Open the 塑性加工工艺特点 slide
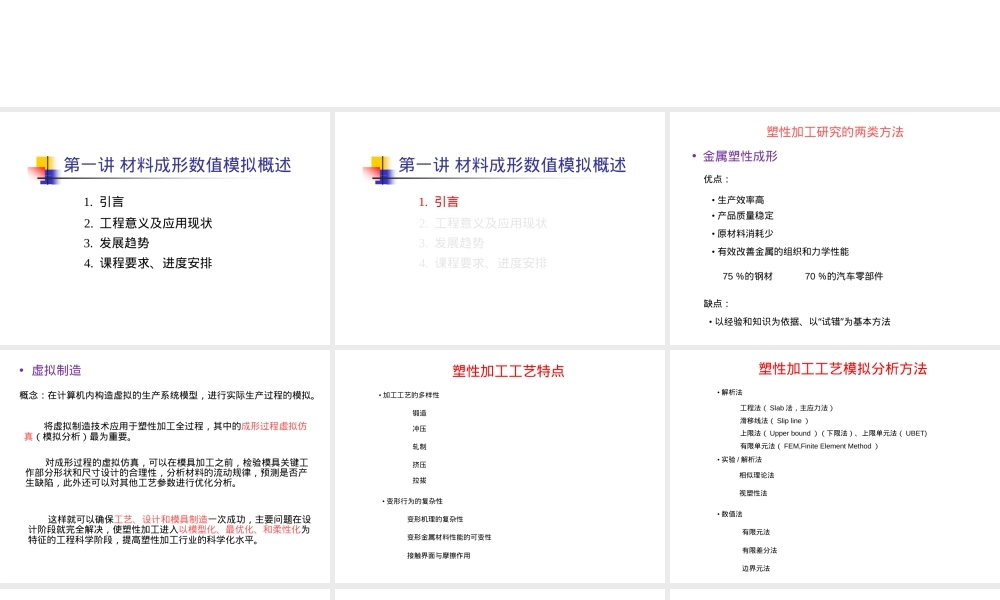Viewport: 1000px width, 600px height. click(500, 466)
